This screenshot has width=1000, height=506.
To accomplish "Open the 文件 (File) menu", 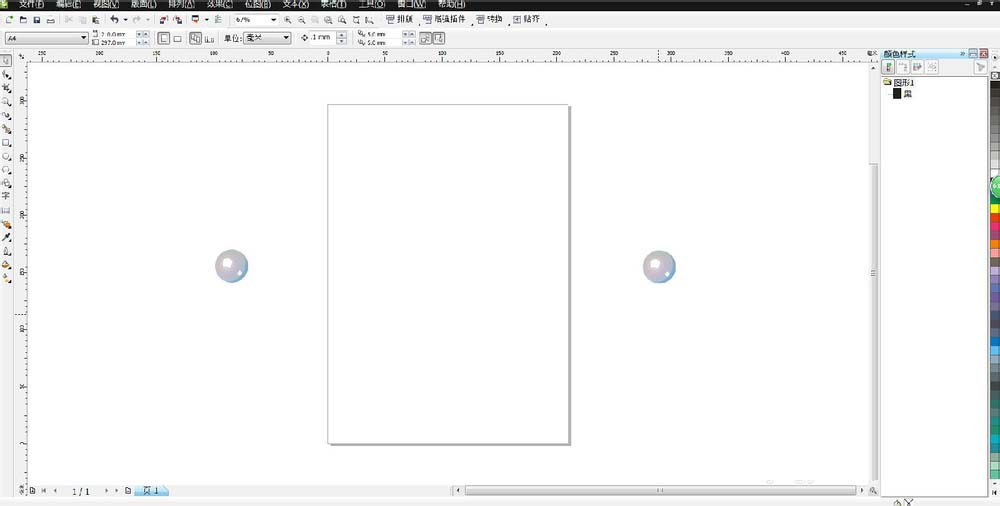I will (x=32, y=4).
